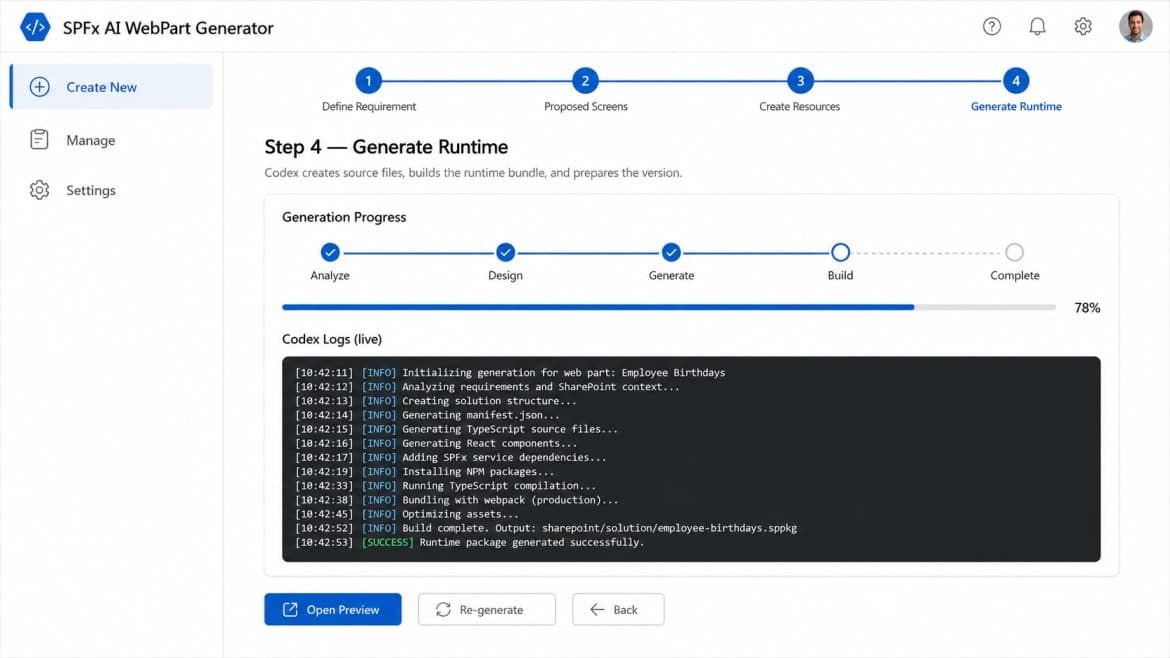Open the help question mark icon

click(x=992, y=27)
